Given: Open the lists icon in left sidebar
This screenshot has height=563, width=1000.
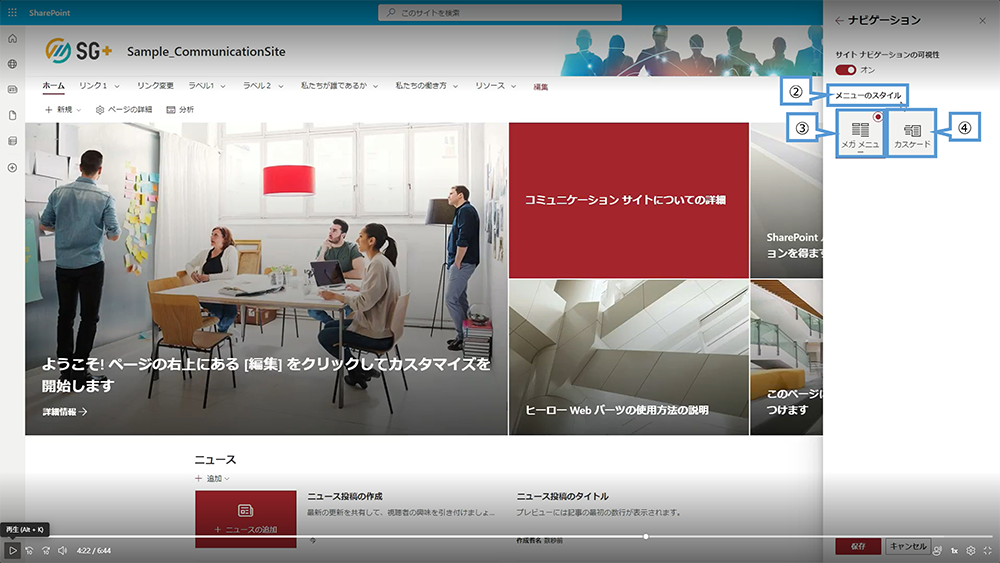Looking at the screenshot, I should [x=12, y=141].
